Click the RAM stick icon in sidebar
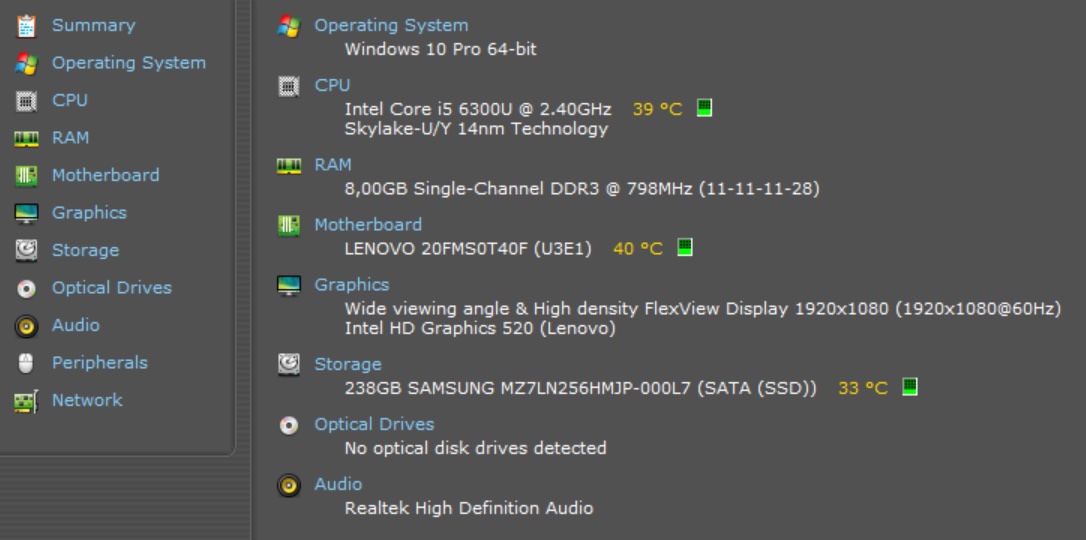 (x=27, y=139)
